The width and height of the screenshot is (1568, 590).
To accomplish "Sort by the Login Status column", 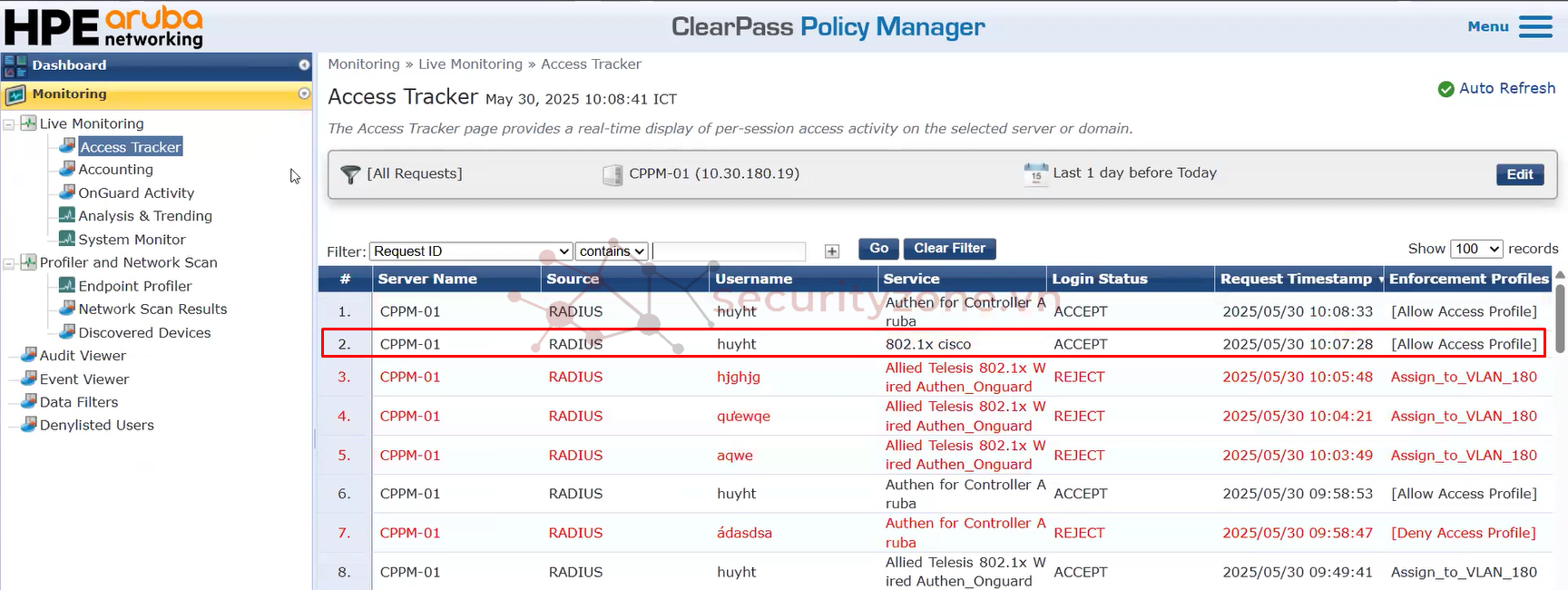I will tap(1100, 279).
